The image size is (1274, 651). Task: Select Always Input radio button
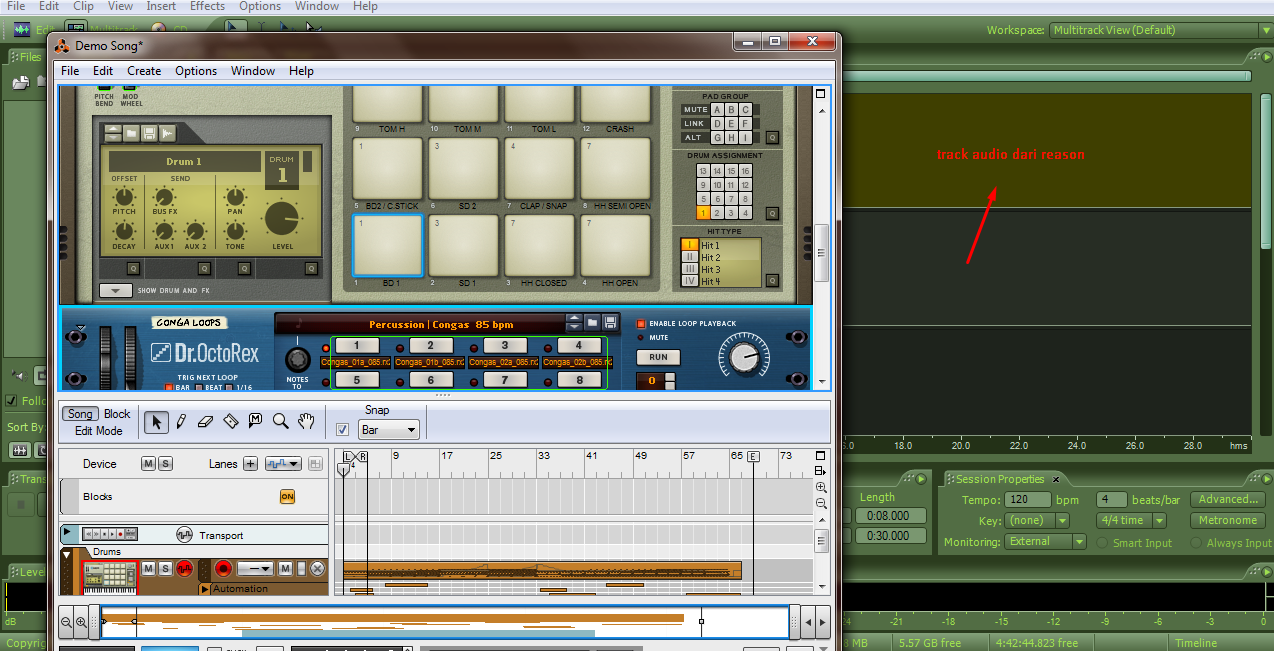(x=1198, y=543)
